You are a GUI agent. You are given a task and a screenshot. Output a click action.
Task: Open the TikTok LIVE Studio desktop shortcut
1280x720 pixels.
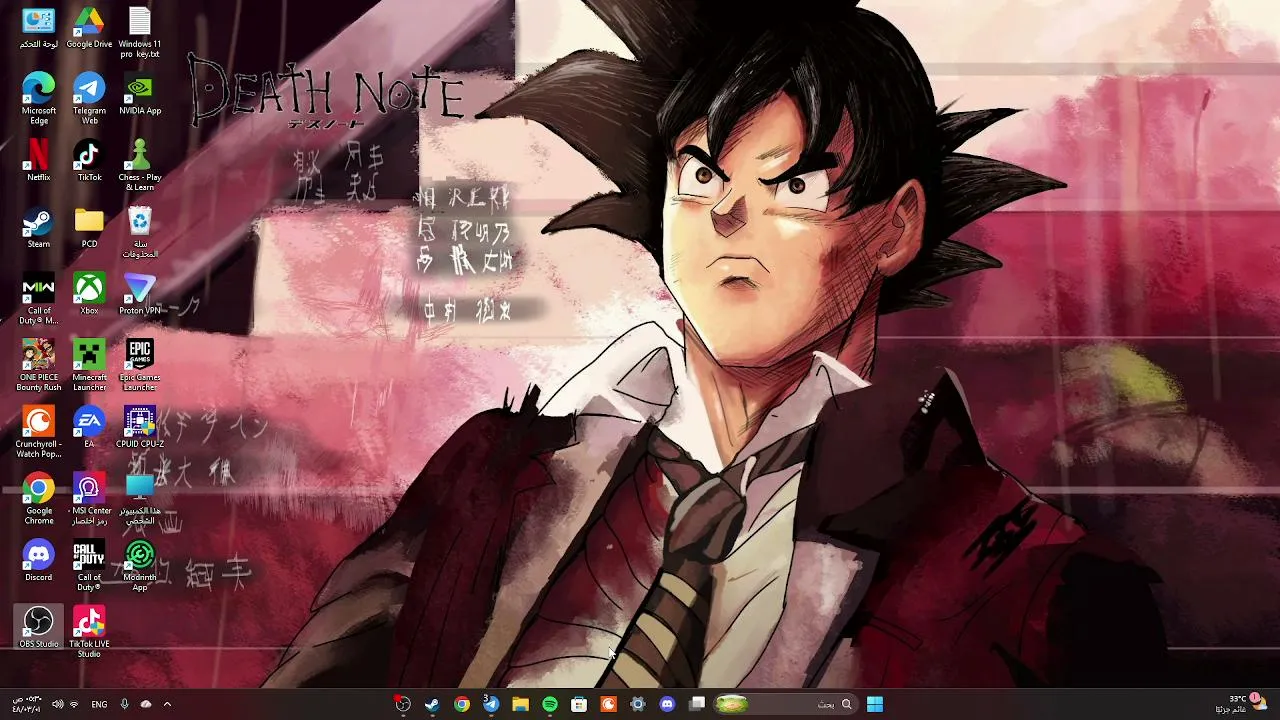(x=89, y=633)
